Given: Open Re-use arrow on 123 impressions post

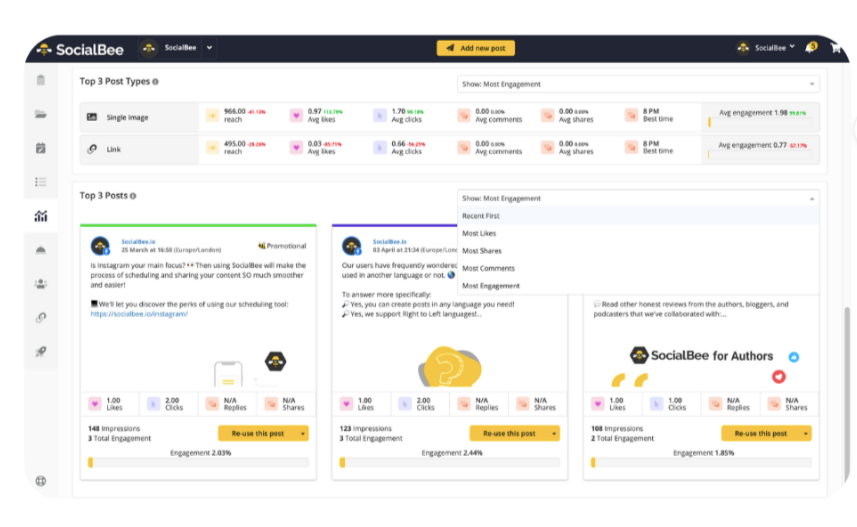Looking at the screenshot, I should tap(554, 434).
